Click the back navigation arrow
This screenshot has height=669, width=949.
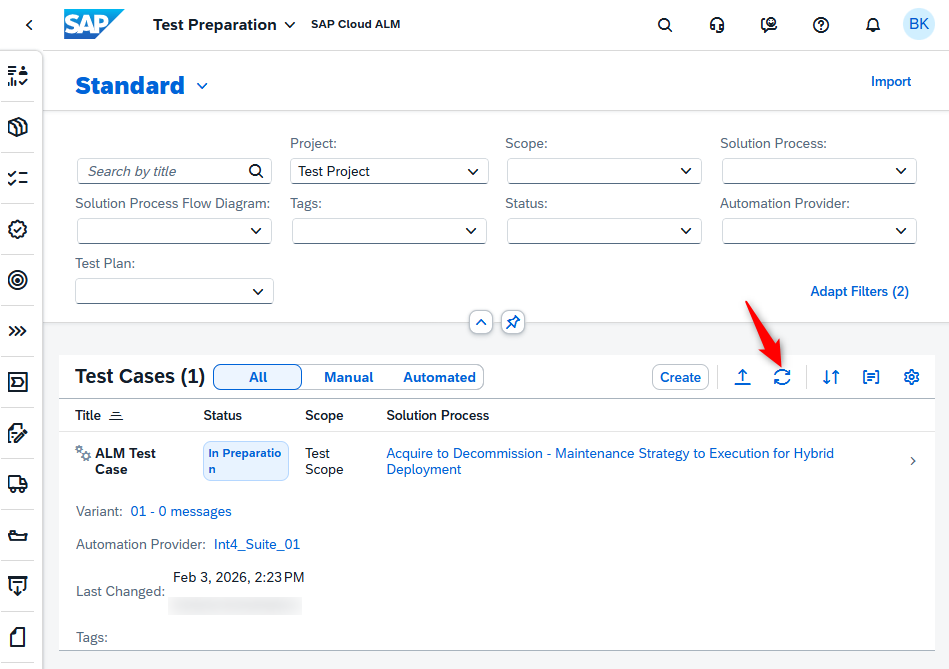(29, 25)
